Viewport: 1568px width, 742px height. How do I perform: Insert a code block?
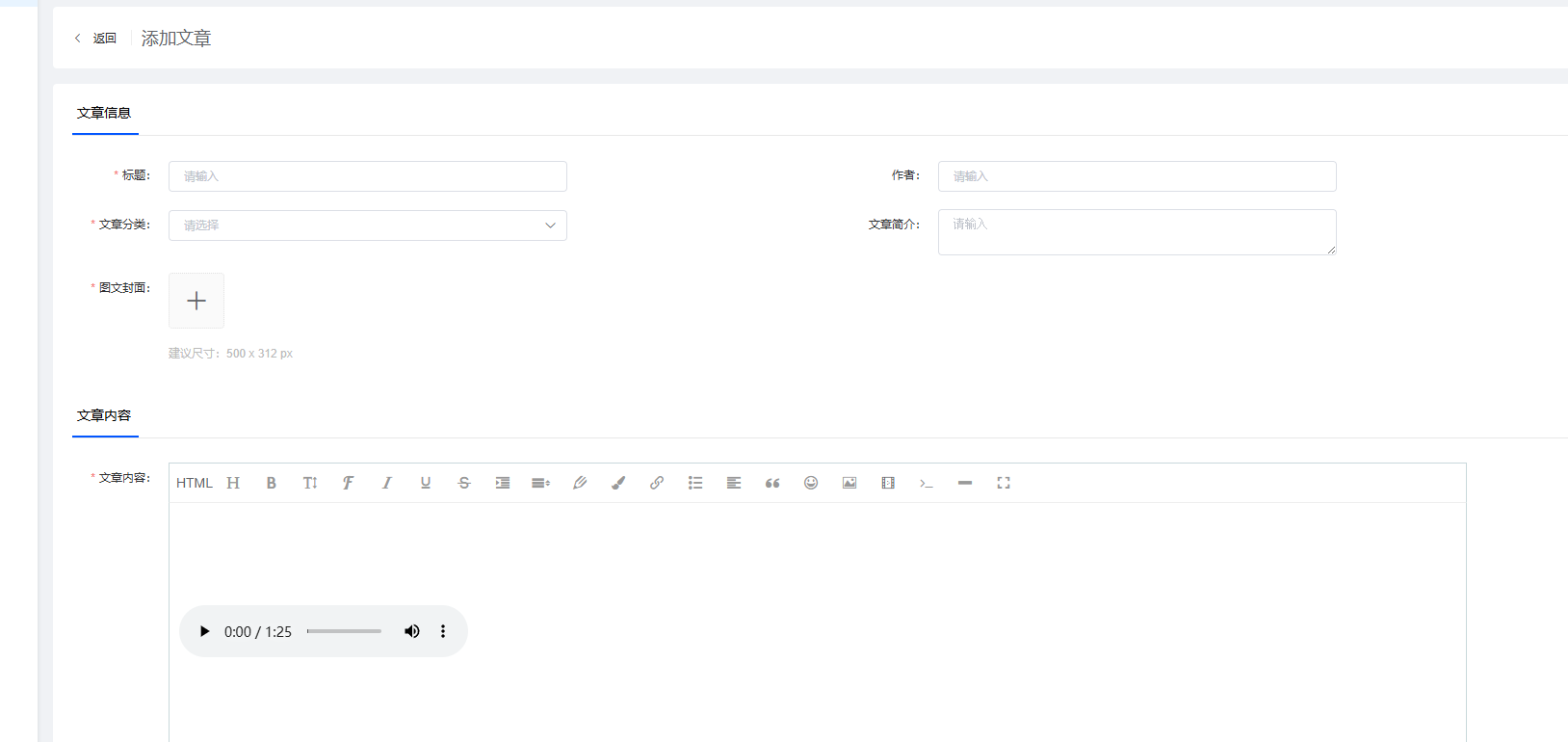point(927,483)
